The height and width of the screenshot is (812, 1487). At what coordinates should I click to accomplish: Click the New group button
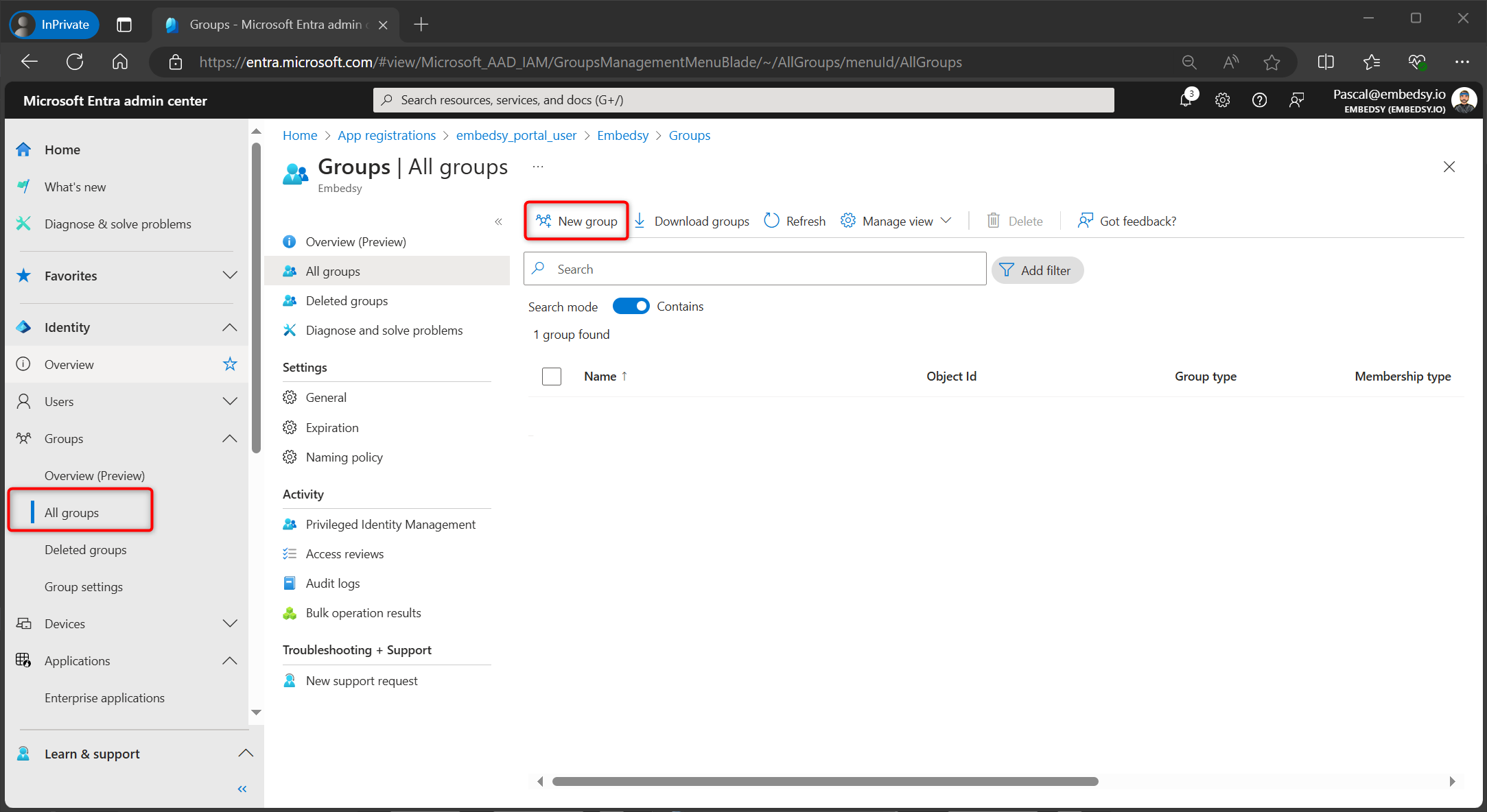[x=577, y=221]
